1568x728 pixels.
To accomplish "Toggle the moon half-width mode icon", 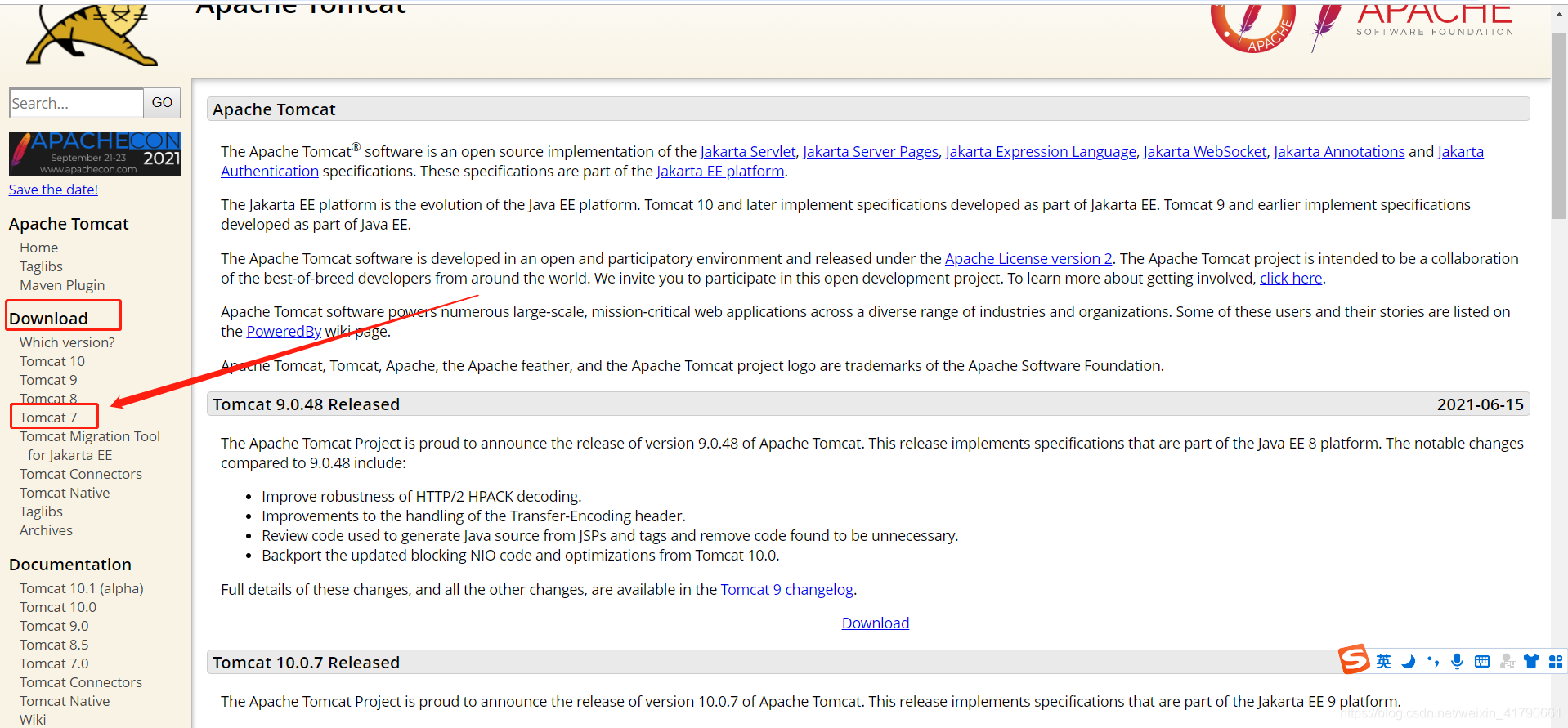I will coord(1408,662).
